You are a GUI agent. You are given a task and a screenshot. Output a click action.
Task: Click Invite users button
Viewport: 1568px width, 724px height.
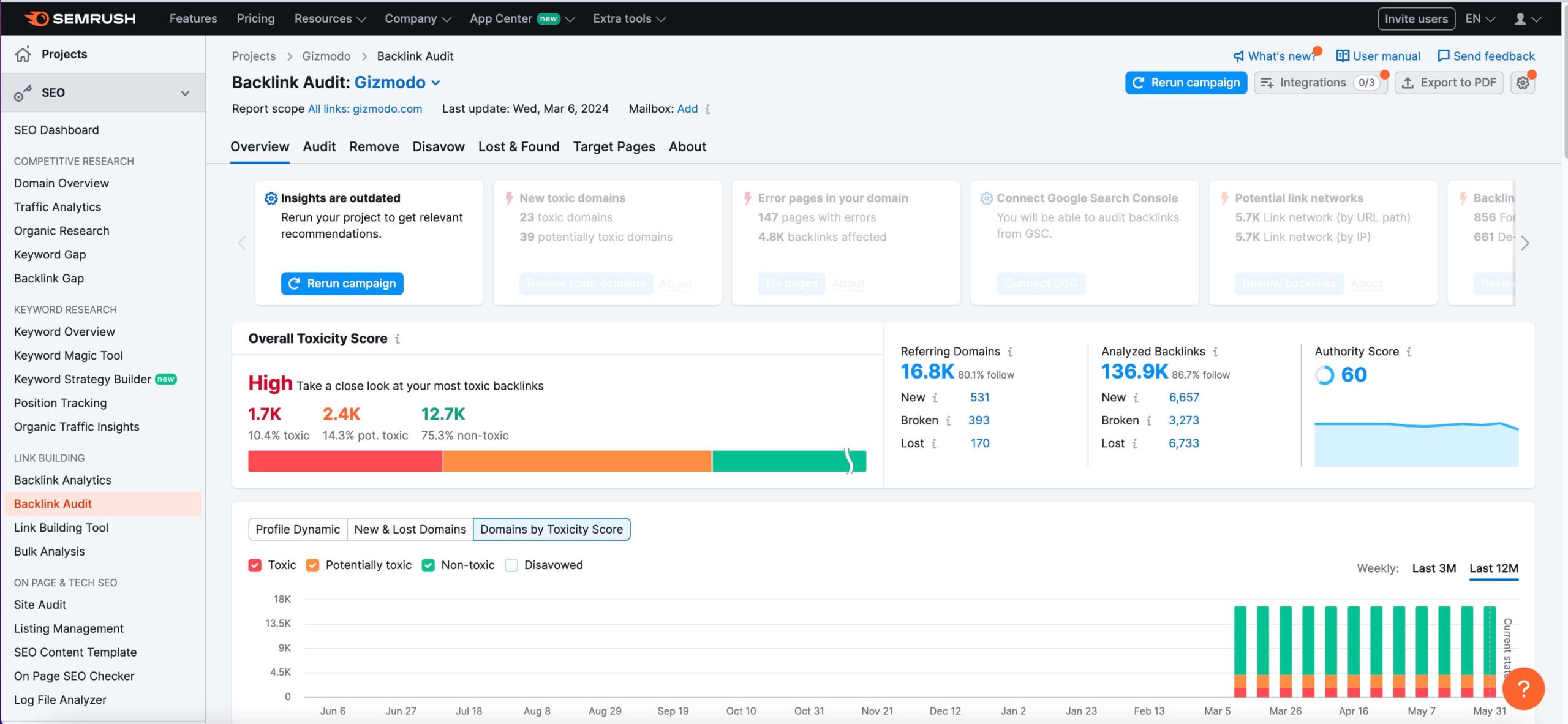(x=1416, y=19)
